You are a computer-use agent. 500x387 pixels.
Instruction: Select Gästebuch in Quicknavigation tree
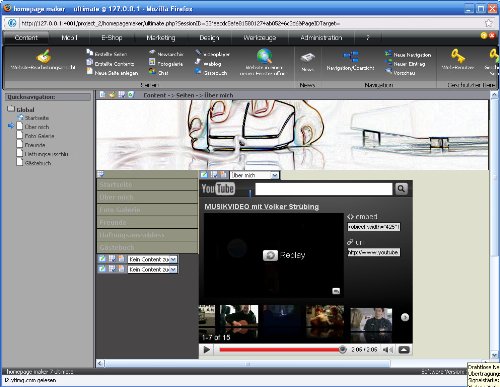tap(38, 163)
